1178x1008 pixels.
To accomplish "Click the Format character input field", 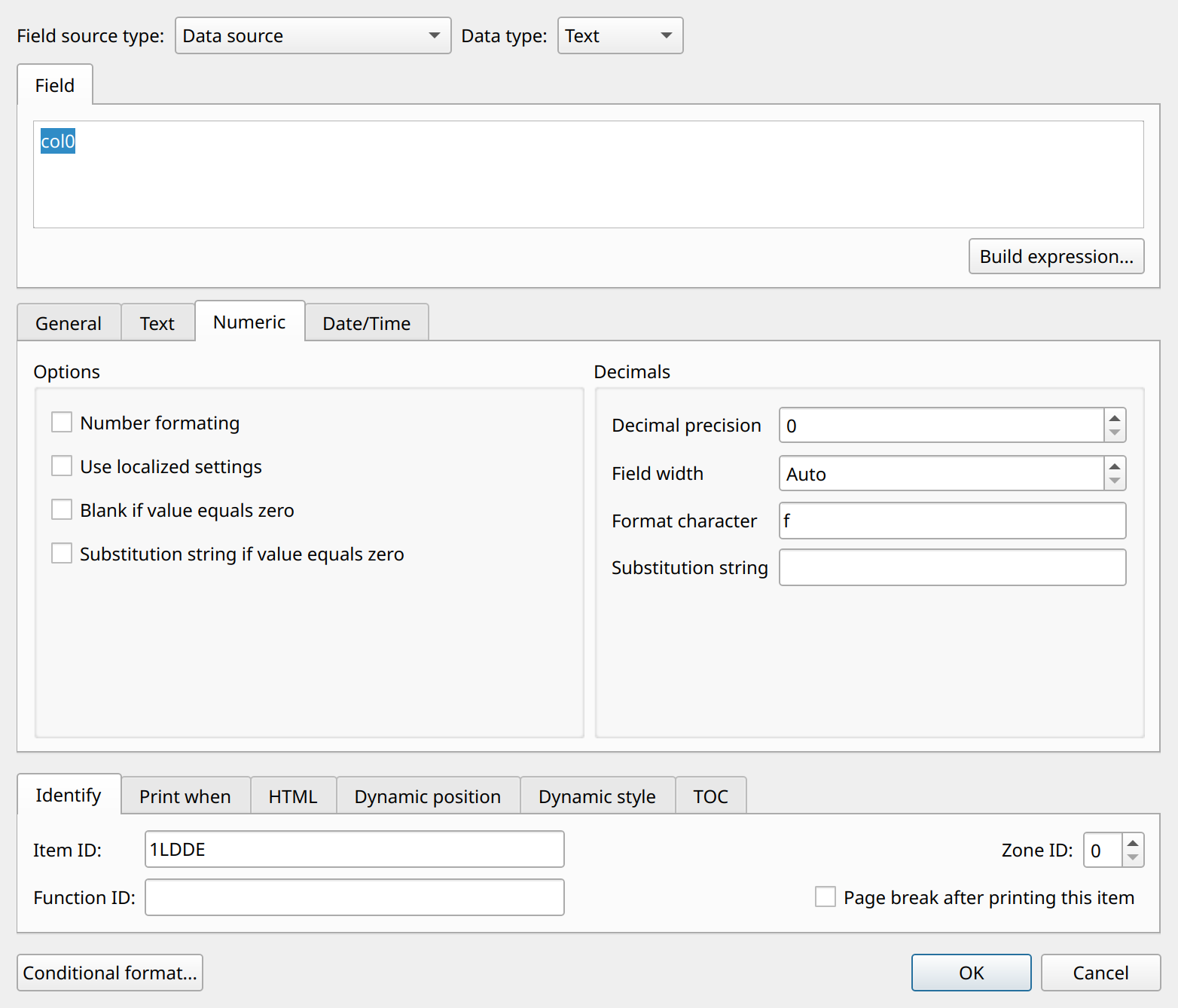I will coord(952,521).
